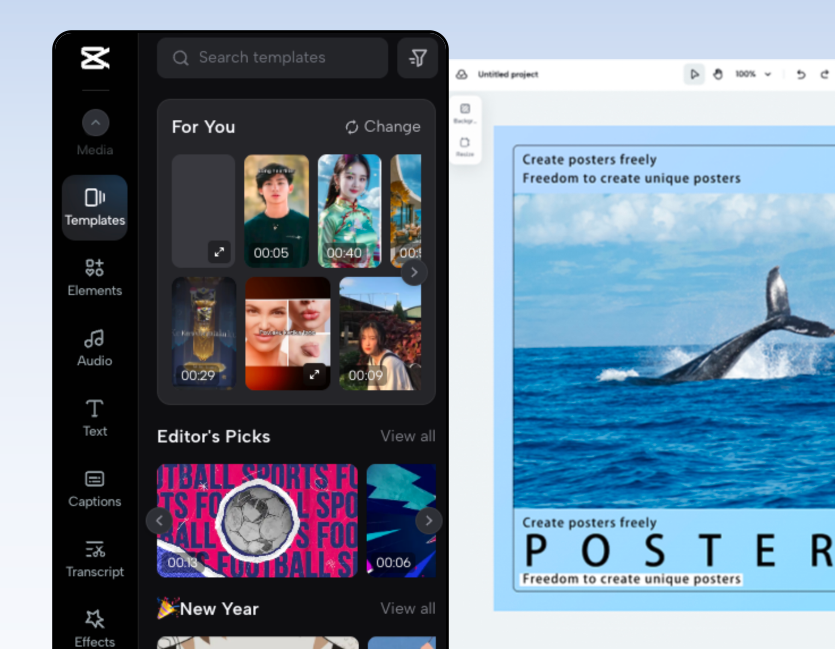Screen dimensions: 835x649
Task: Collapse the Media section with the up chevron
Action: click(x=95, y=122)
